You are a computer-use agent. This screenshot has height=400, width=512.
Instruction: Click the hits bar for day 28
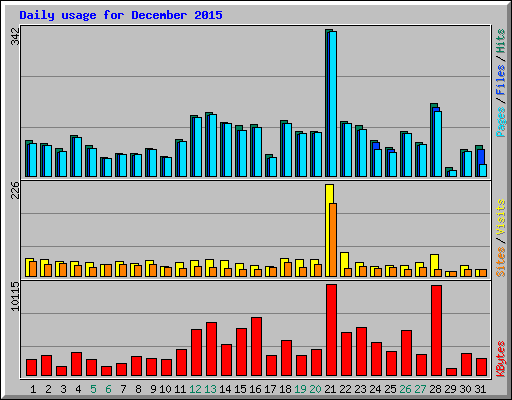coord(433,140)
